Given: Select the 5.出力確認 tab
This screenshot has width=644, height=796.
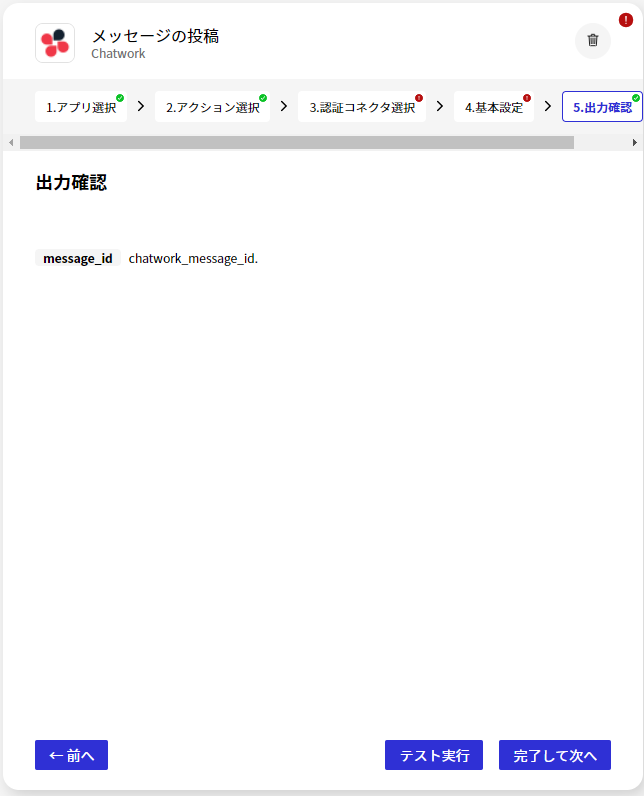Looking at the screenshot, I should [x=602, y=107].
